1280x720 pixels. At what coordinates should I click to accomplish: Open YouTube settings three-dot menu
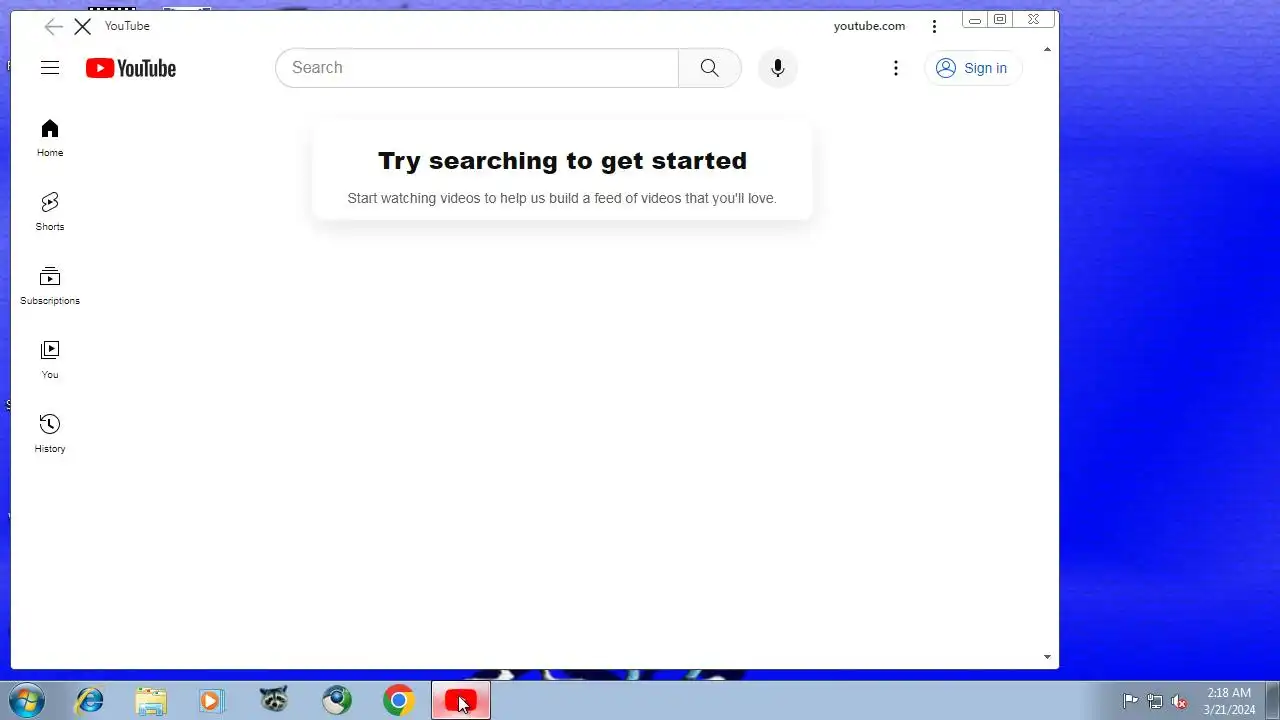coord(896,68)
